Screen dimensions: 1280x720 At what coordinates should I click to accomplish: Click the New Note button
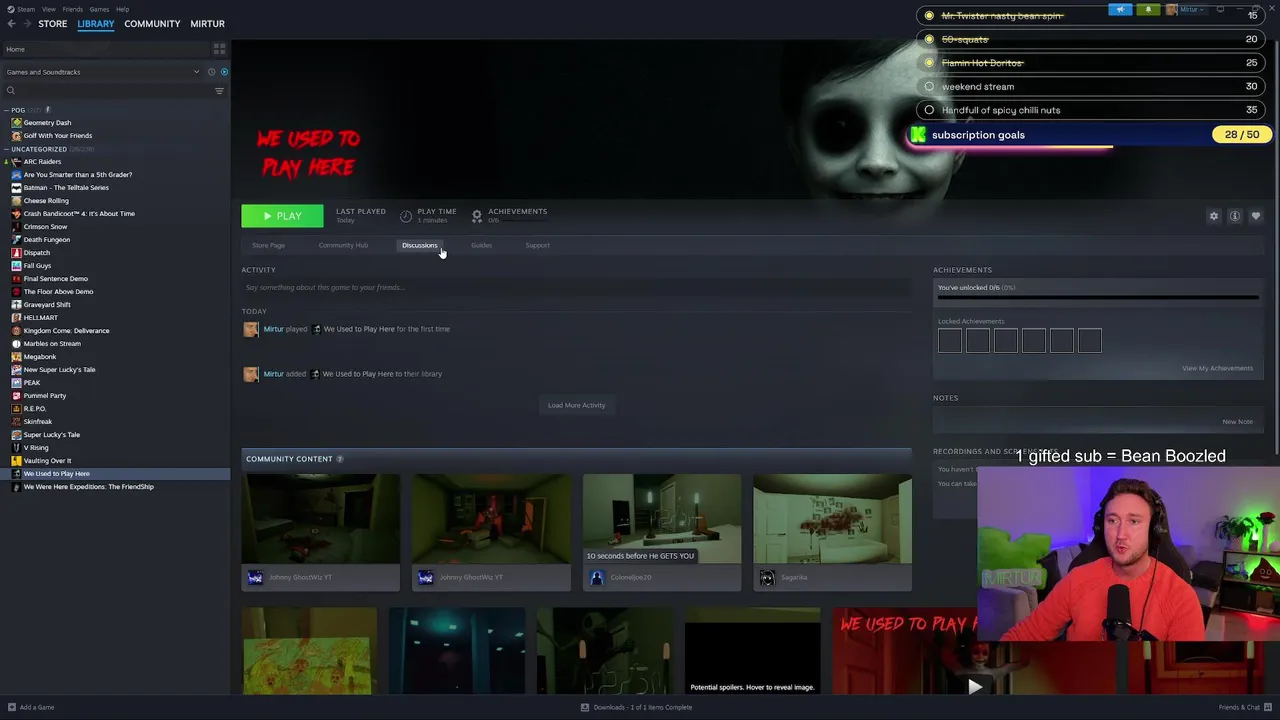coord(1237,421)
